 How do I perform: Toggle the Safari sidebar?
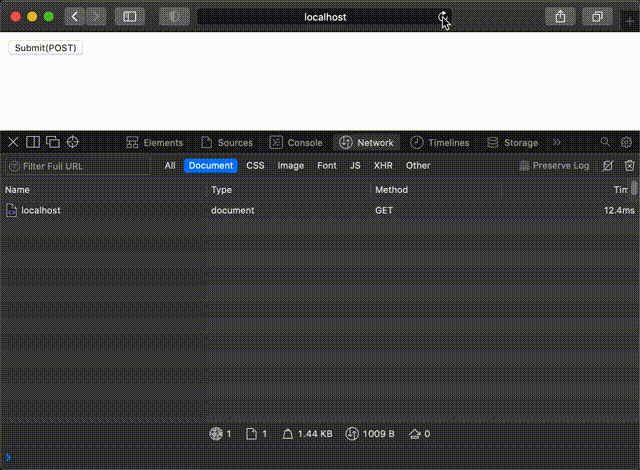tap(130, 17)
